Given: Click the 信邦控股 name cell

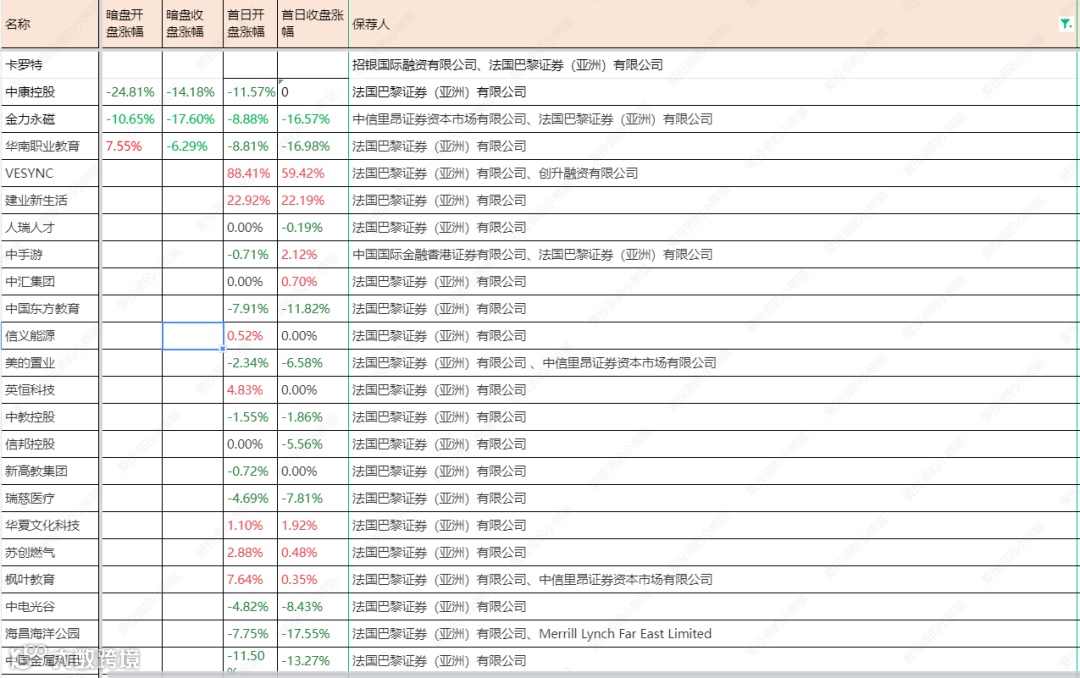Looking at the screenshot, I should 50,444.
